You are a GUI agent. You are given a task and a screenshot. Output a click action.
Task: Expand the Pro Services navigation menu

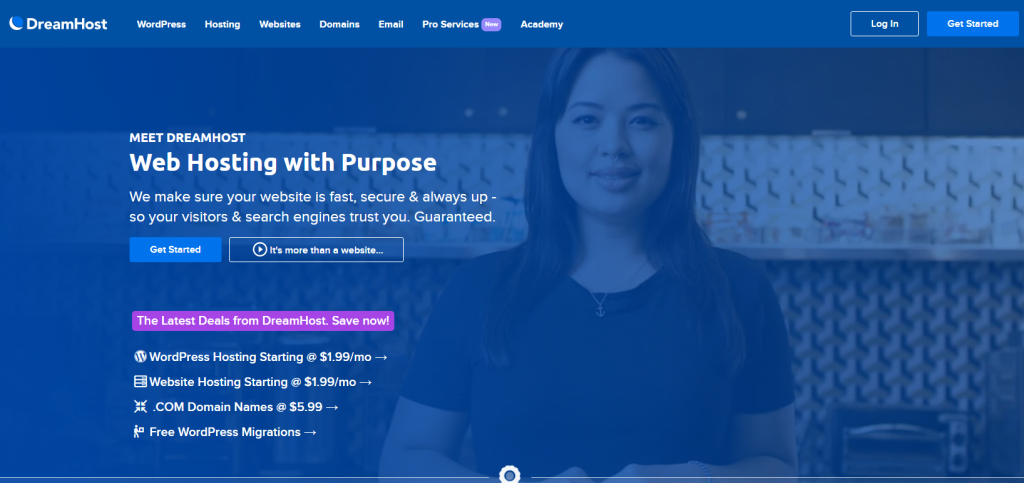coord(451,24)
